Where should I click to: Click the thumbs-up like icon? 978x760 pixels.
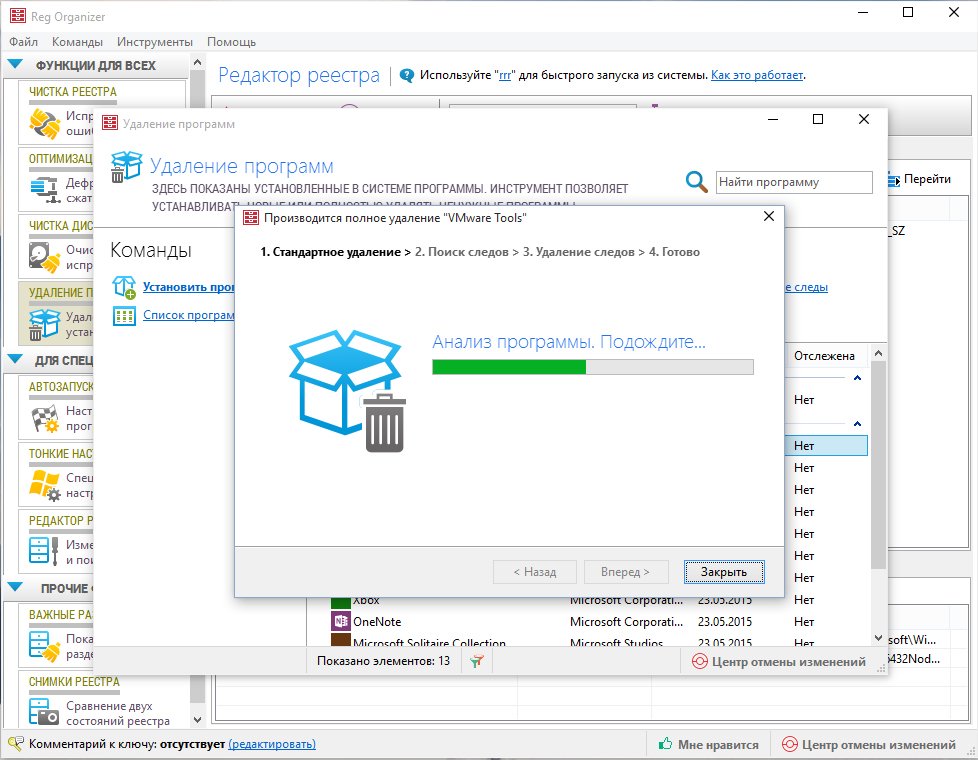click(x=665, y=744)
